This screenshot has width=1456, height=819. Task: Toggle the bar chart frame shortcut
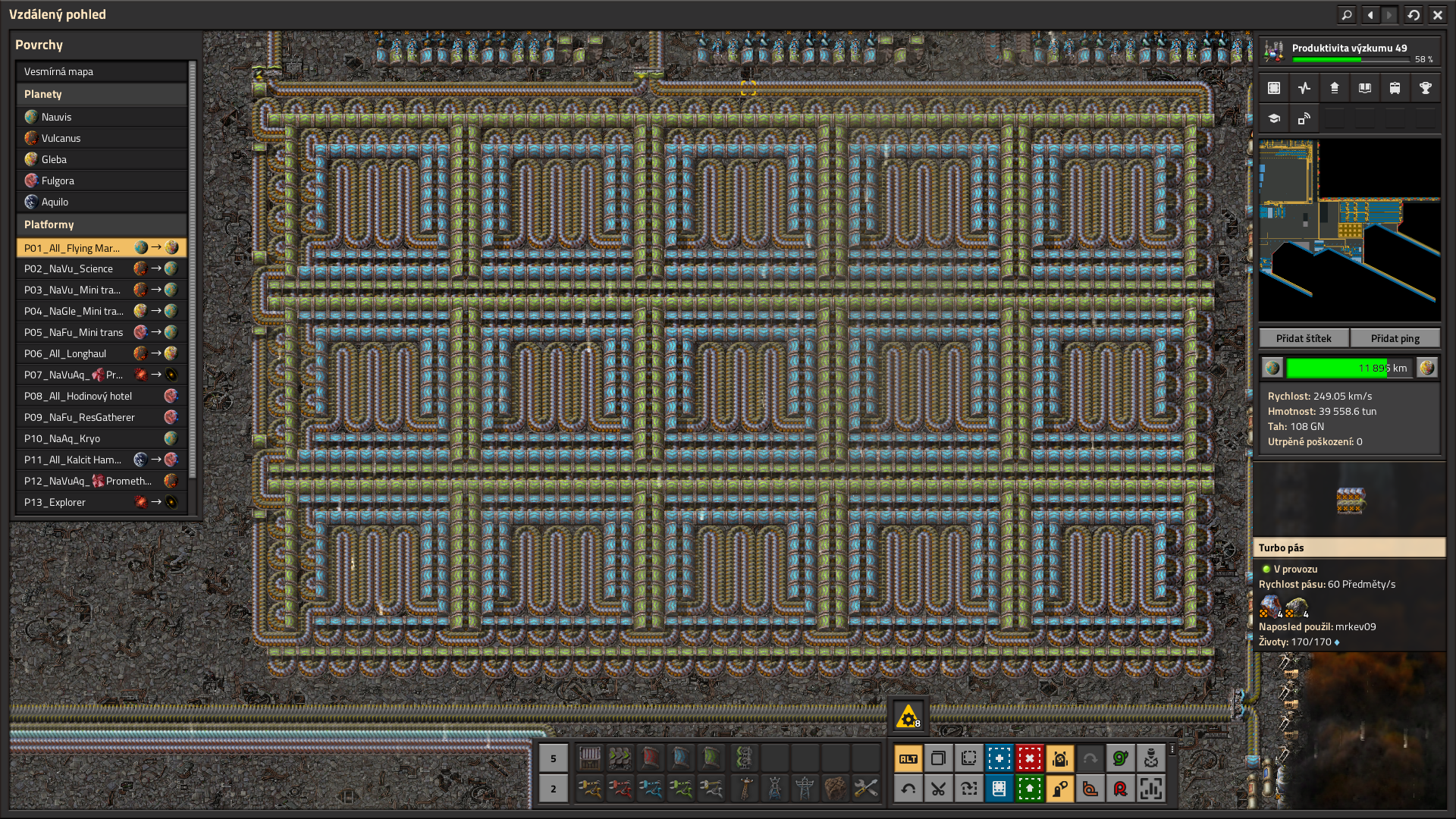click(1150, 789)
